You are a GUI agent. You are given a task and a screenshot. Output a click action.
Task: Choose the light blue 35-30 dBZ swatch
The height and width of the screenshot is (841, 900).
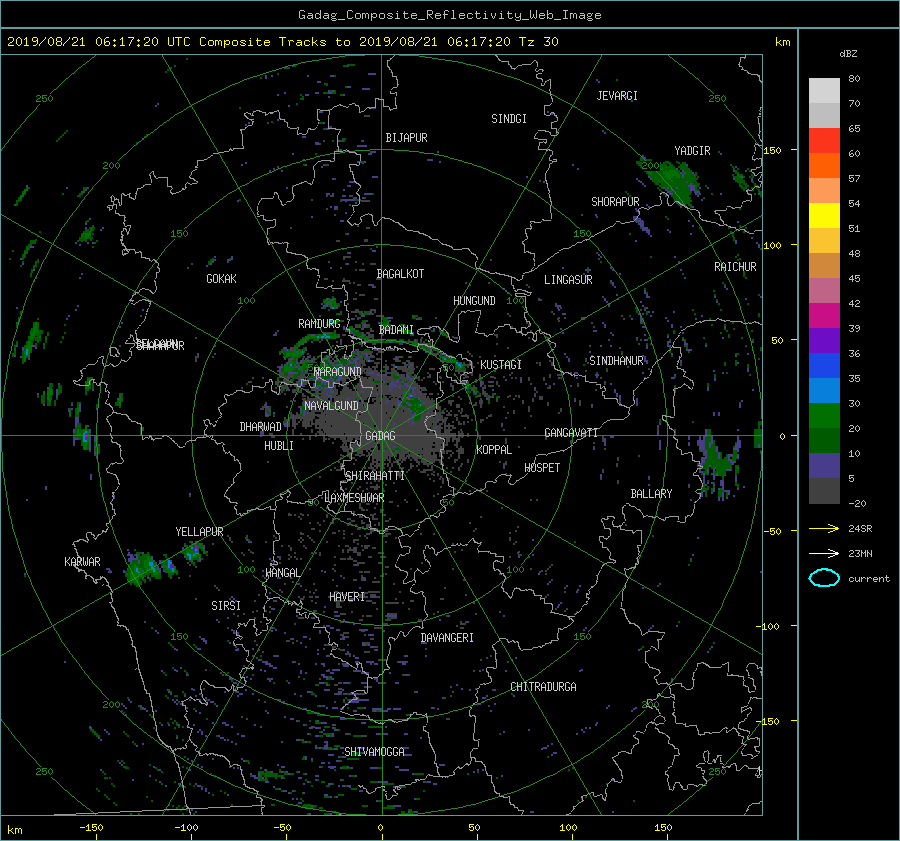tap(824, 391)
